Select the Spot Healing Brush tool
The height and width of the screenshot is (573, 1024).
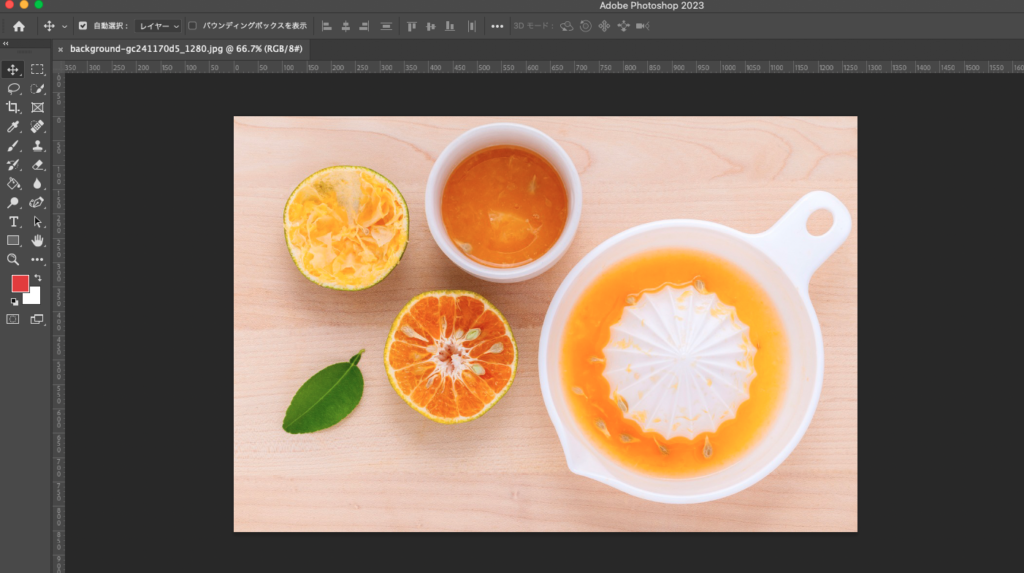(37, 126)
